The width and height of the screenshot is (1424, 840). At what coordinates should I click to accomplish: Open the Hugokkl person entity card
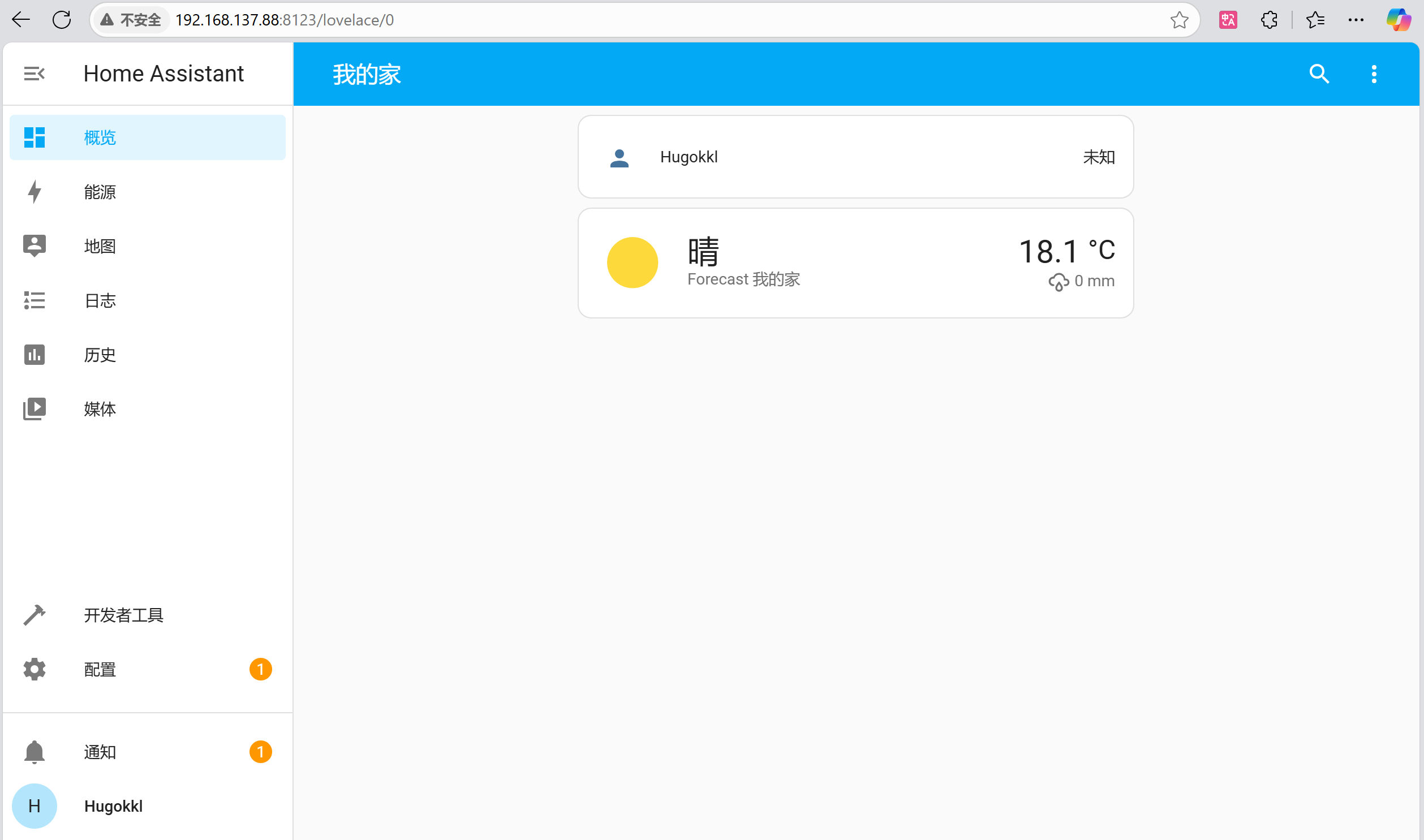pos(855,157)
